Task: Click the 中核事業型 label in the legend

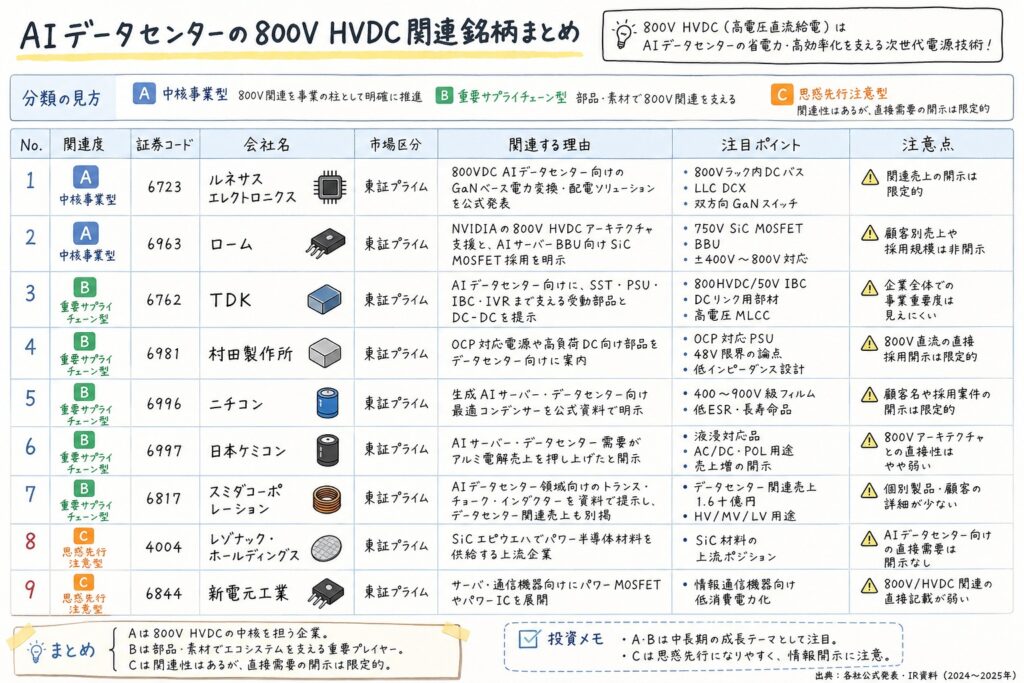Action: tap(195, 94)
